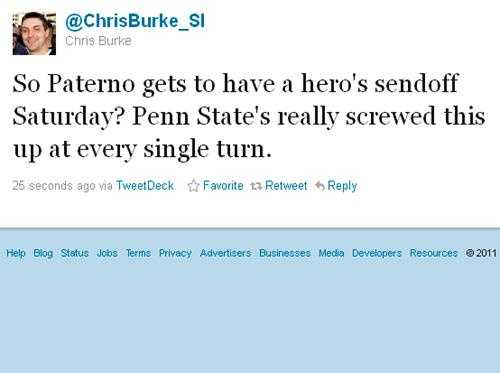Open the @ChrisBurke_SI profile link
The width and height of the screenshot is (500, 373).
135,21
